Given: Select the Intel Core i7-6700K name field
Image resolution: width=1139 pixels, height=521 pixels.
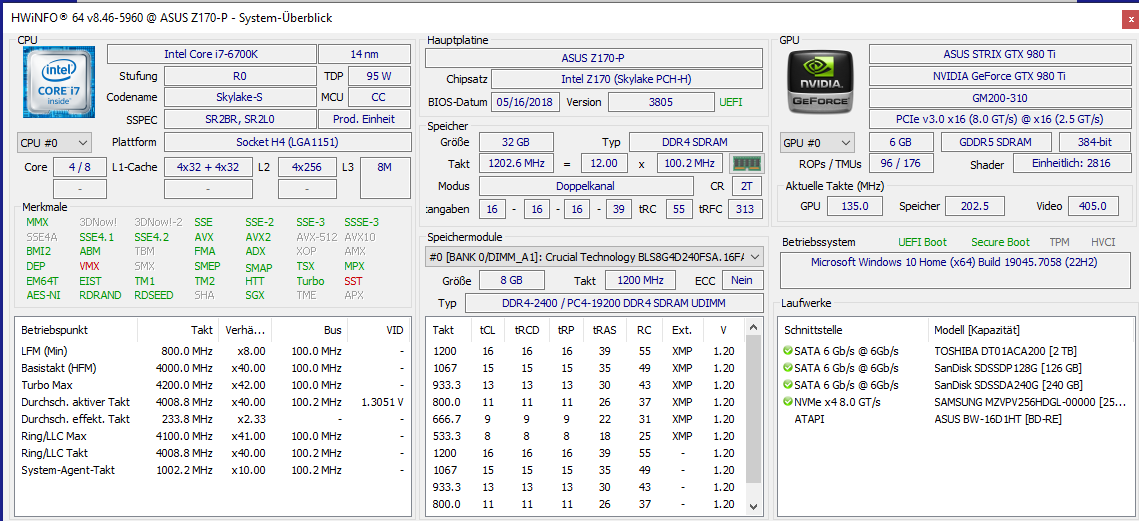Looking at the screenshot, I should click(x=211, y=54).
